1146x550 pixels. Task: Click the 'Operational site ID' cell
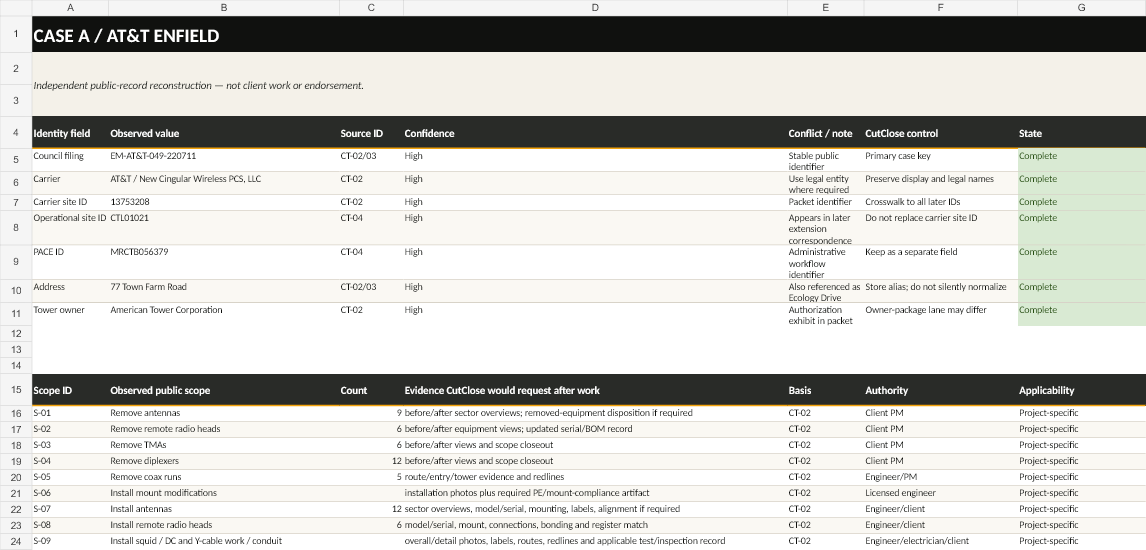click(70, 228)
